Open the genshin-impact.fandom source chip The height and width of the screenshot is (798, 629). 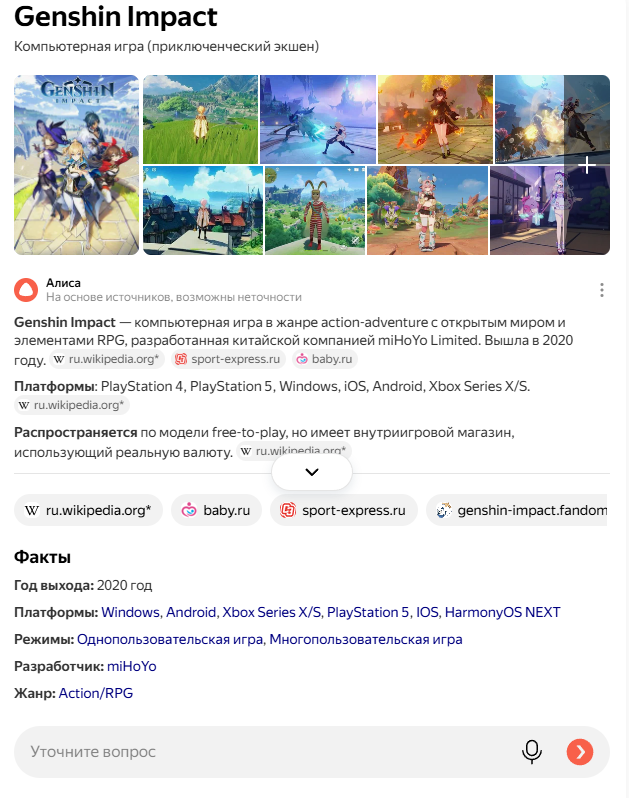click(x=517, y=510)
